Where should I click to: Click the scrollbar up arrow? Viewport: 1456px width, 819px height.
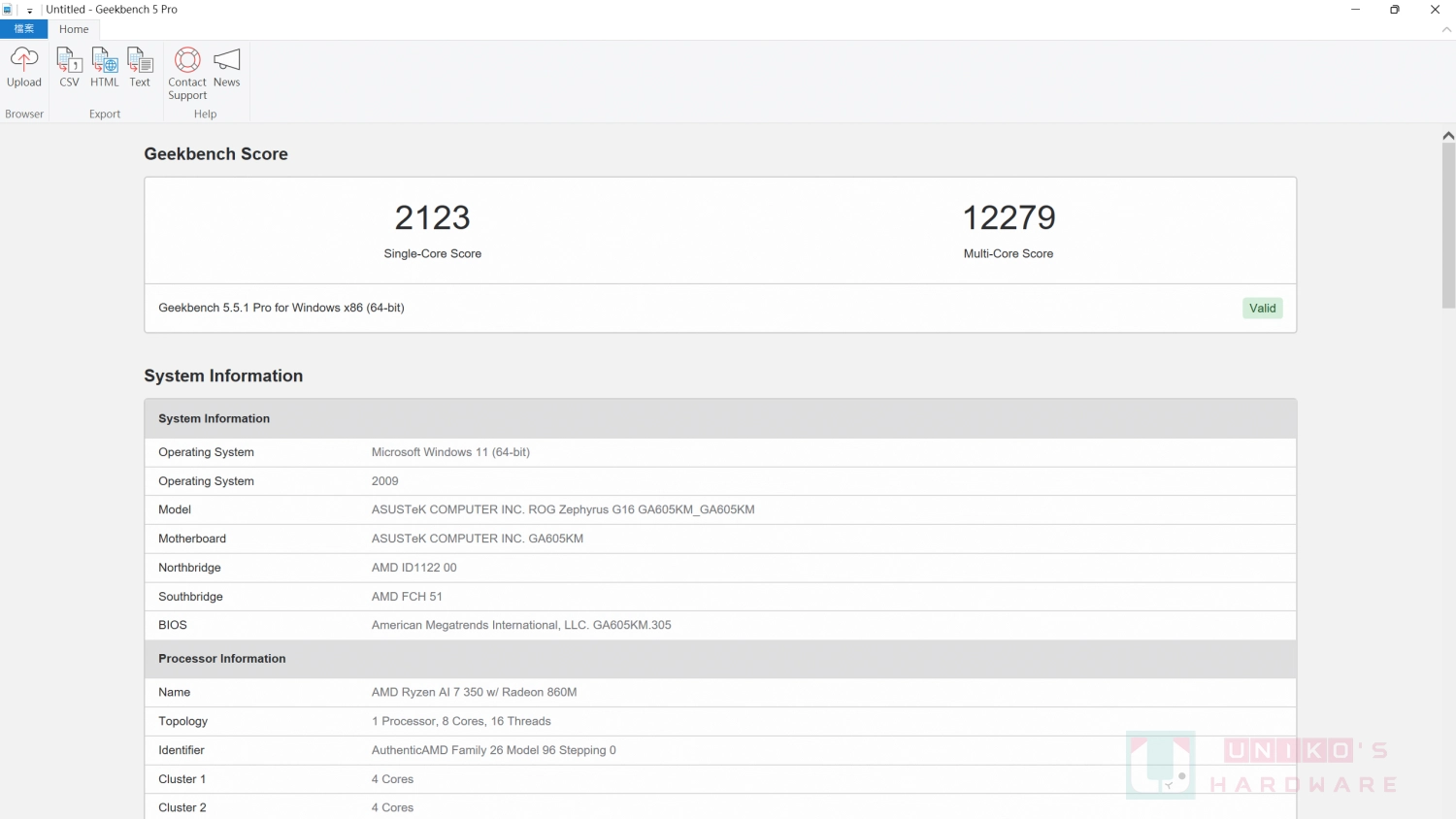[1448, 136]
